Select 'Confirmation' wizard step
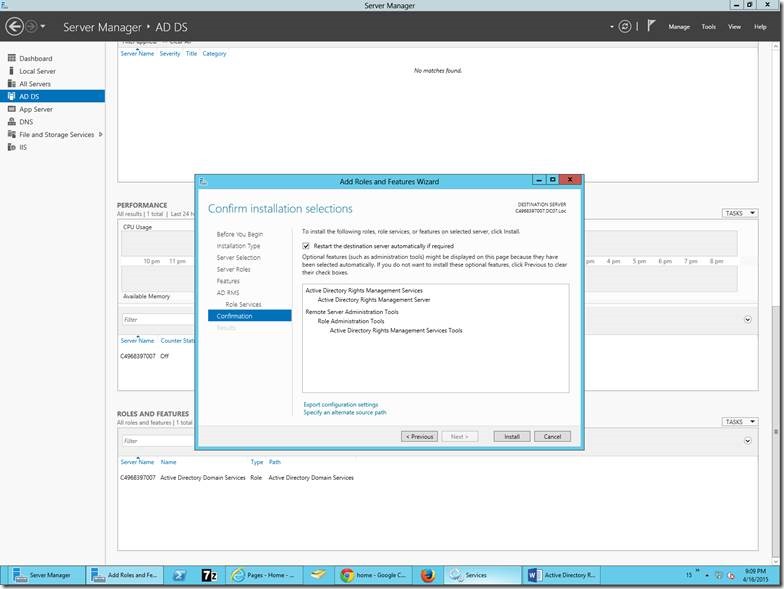This screenshot has height=589, width=784. (x=250, y=316)
